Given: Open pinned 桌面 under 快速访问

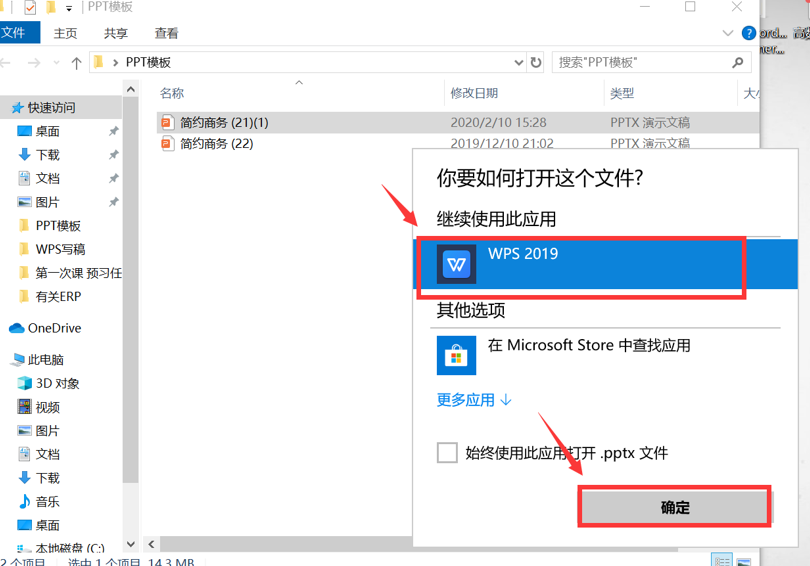Looking at the screenshot, I should click(48, 131).
